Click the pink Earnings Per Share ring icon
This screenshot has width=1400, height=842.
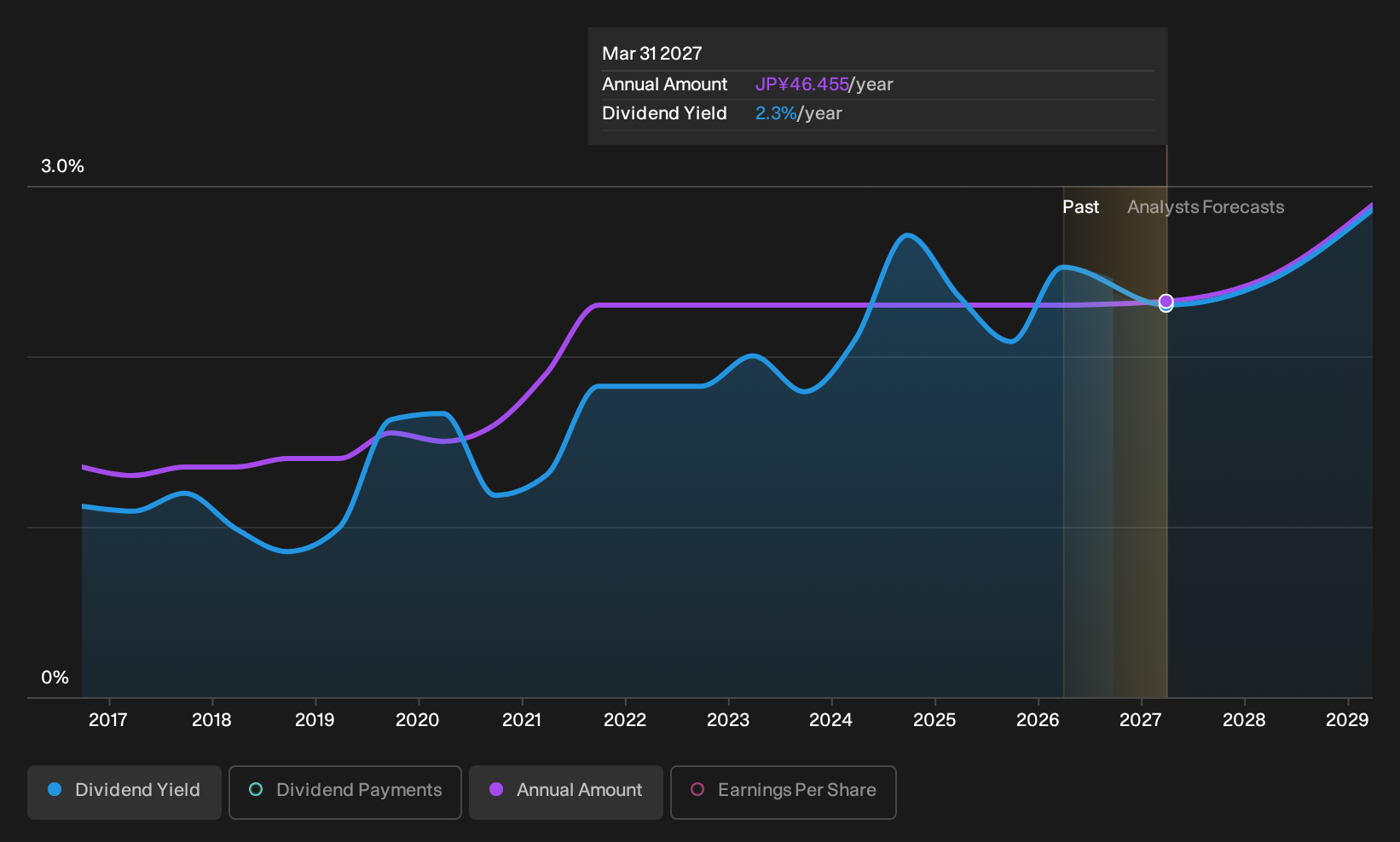[697, 789]
